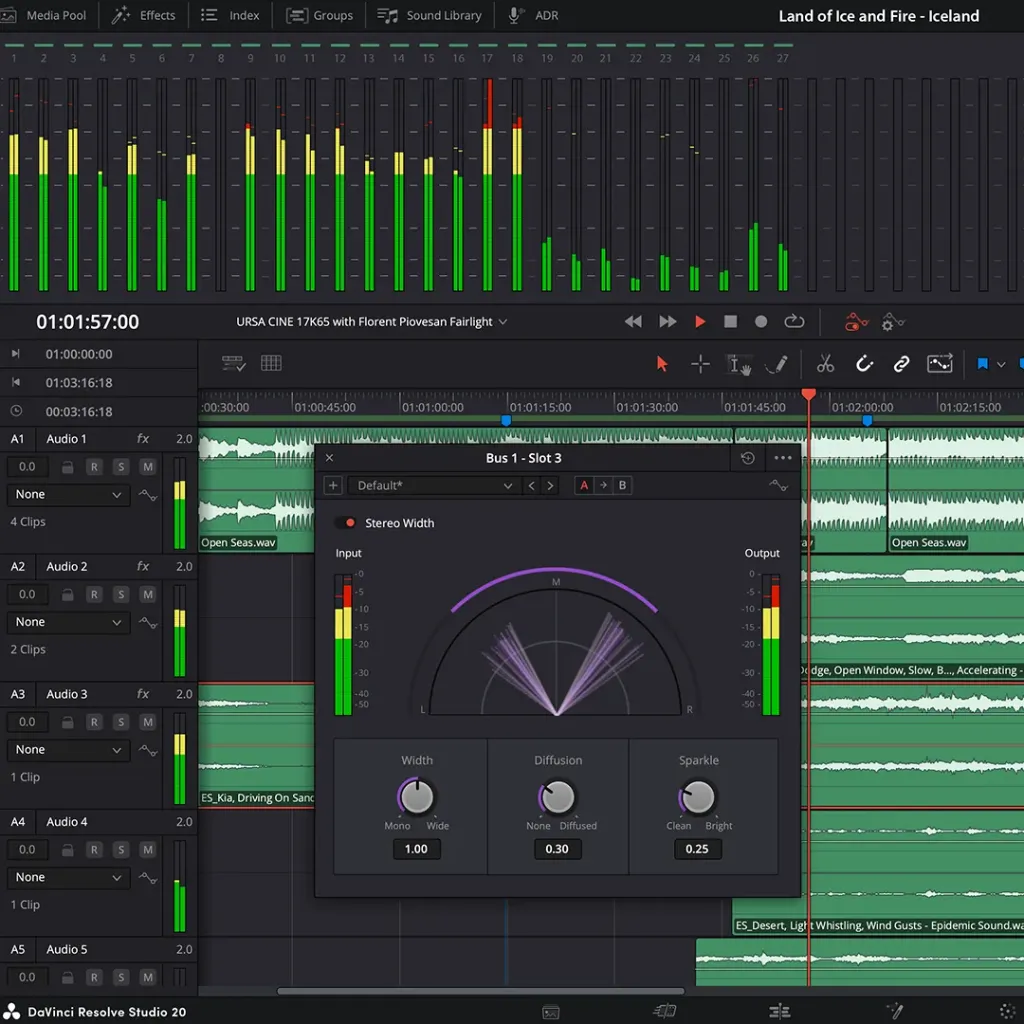The image size is (1024, 1024).
Task: Toggle the link clips chain icon
Action: click(901, 364)
